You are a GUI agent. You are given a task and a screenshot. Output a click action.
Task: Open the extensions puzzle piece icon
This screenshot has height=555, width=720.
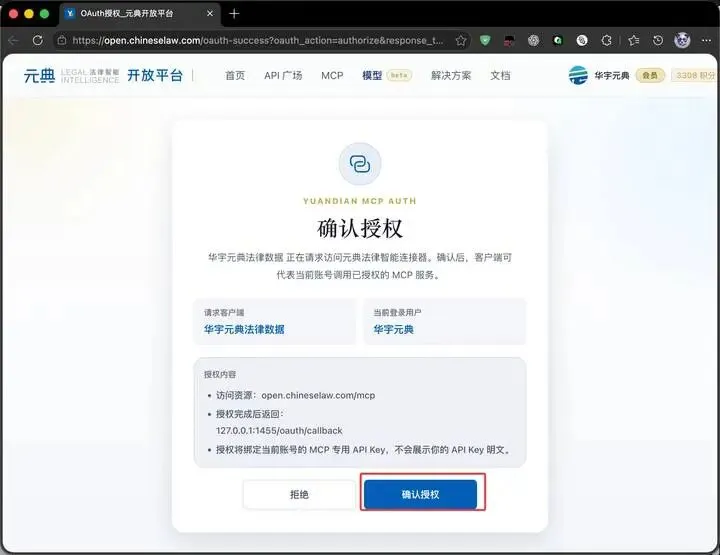[607, 40]
